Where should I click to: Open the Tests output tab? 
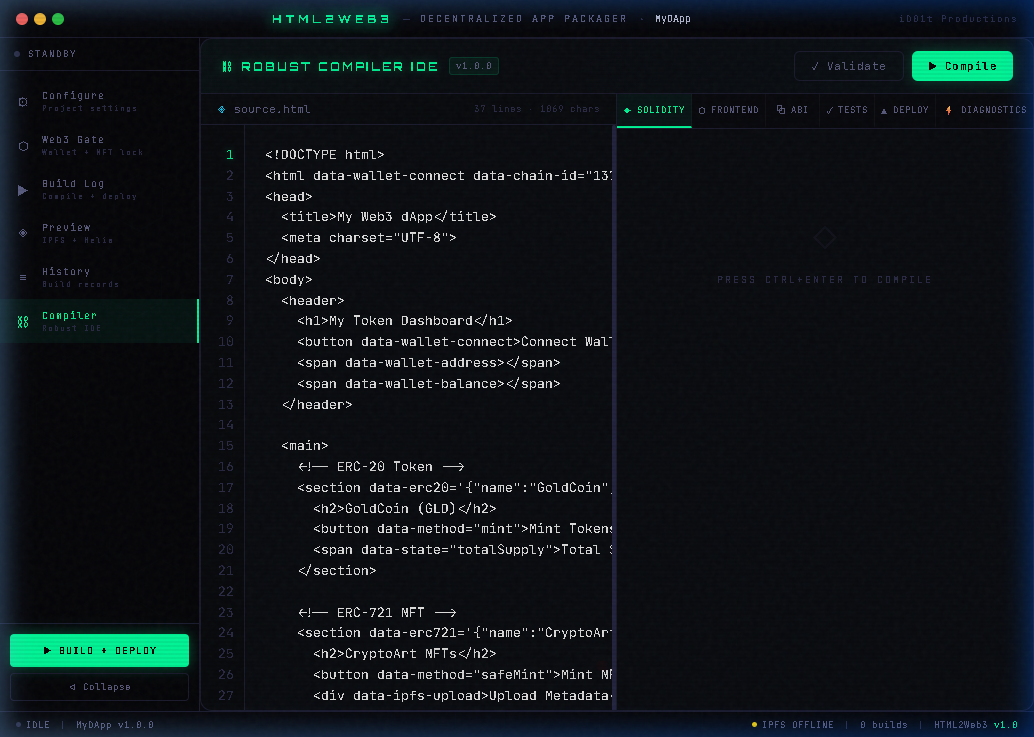tap(847, 110)
